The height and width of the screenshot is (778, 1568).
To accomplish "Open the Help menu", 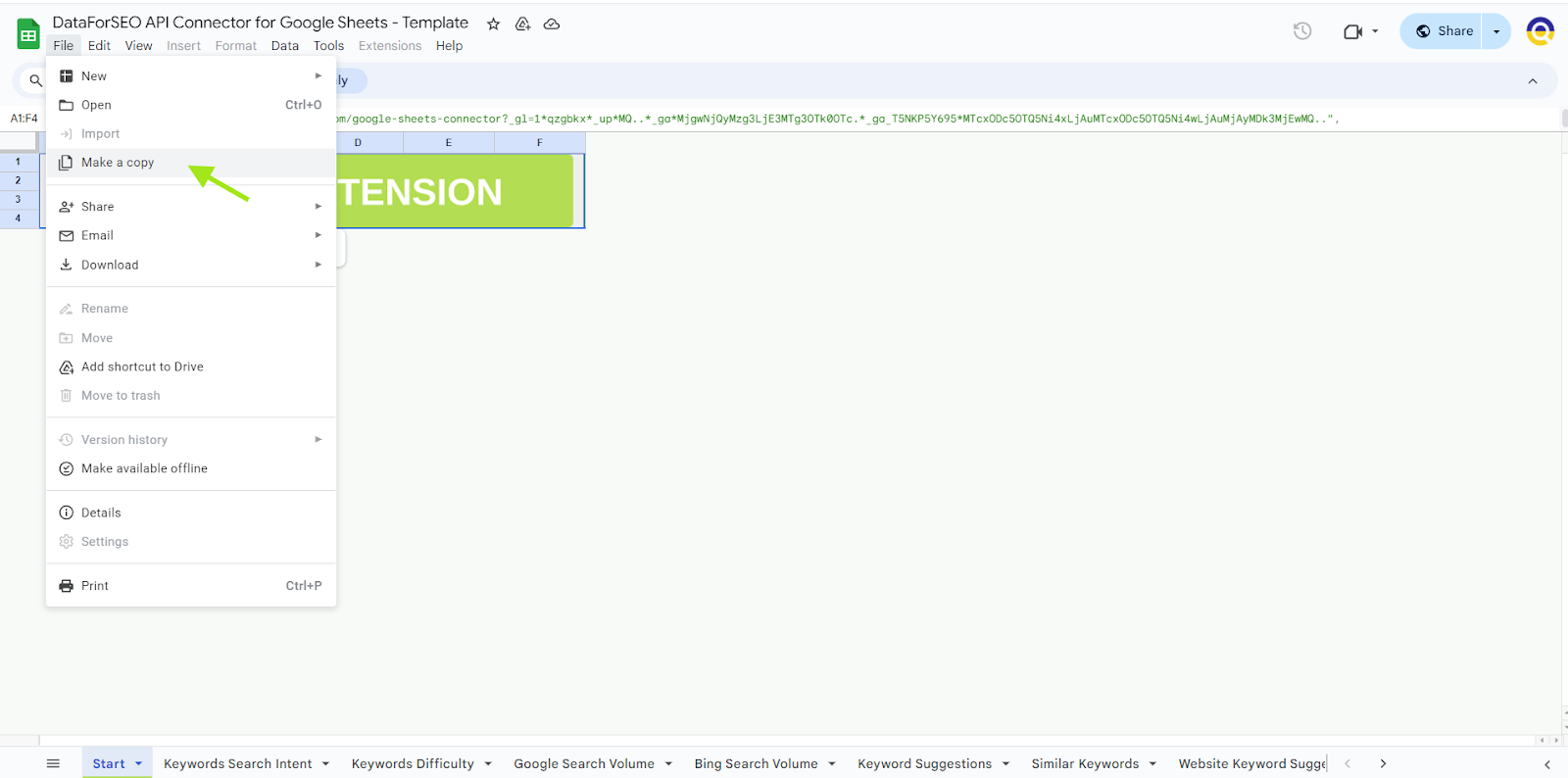I will [450, 46].
